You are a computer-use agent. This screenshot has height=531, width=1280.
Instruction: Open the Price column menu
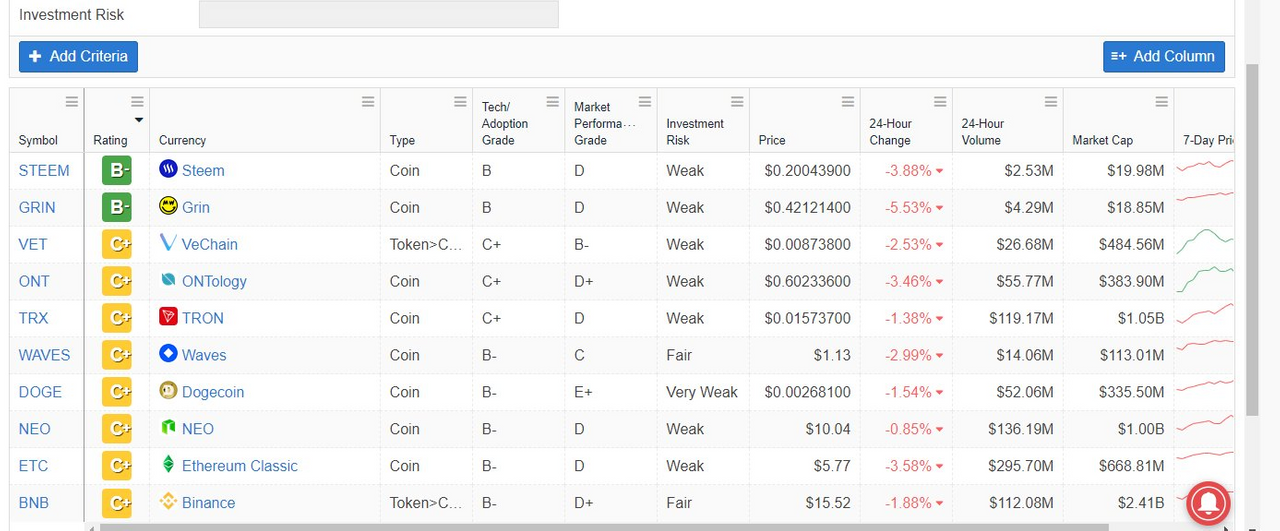point(848,102)
